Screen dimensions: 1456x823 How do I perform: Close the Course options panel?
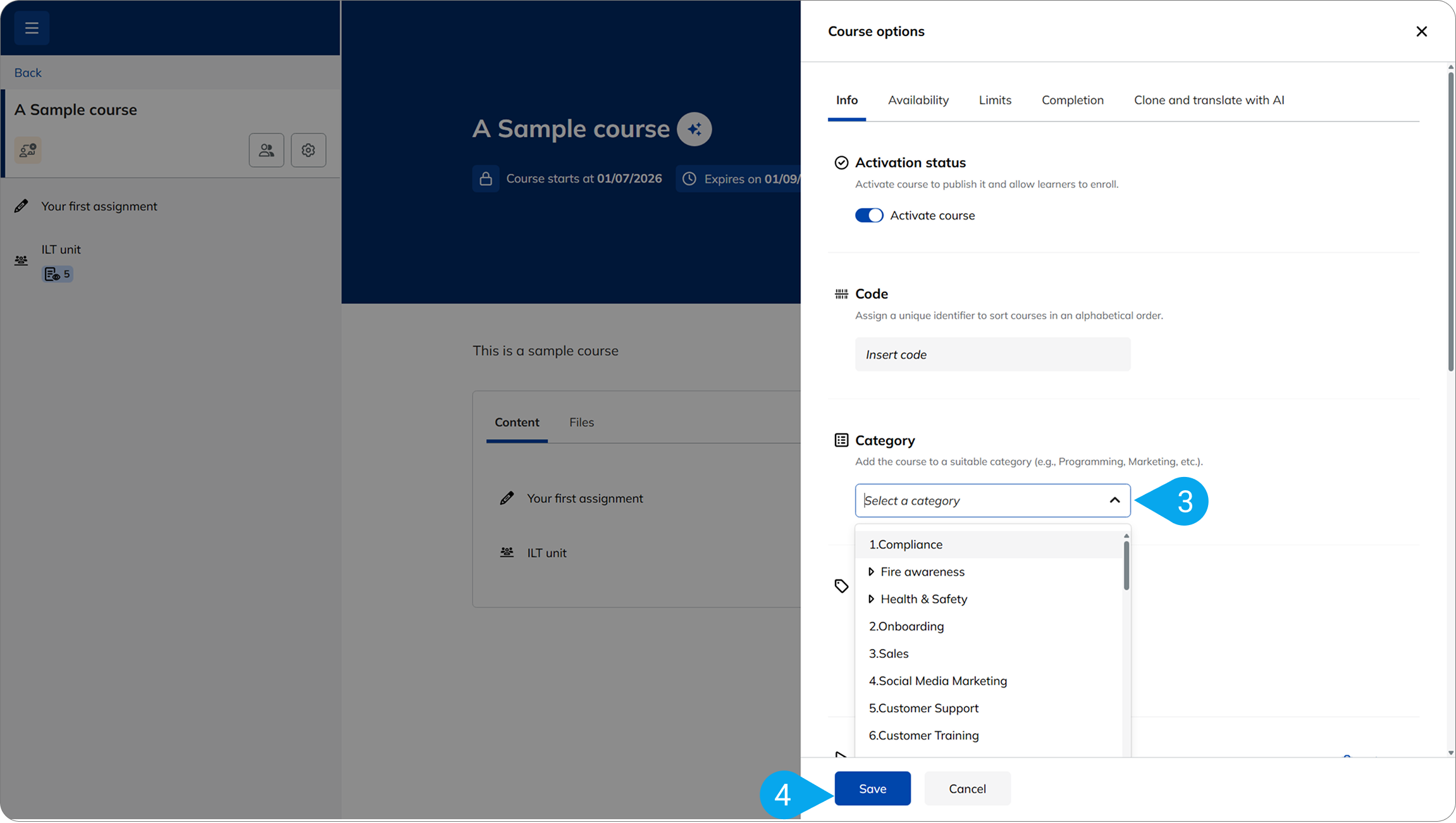pos(1421,32)
